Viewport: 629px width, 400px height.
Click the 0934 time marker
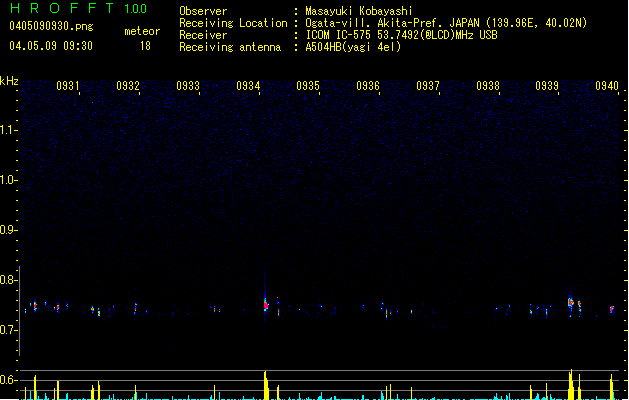tap(248, 85)
